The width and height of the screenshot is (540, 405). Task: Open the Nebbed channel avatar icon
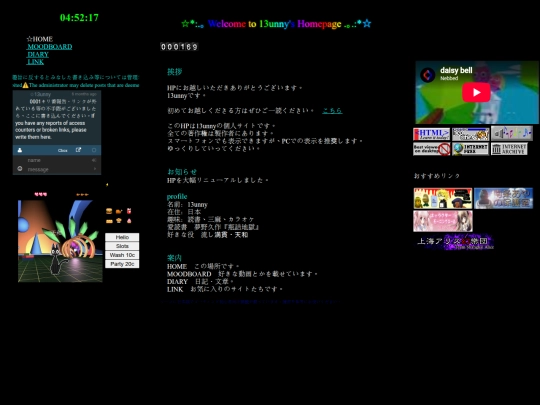point(428,74)
